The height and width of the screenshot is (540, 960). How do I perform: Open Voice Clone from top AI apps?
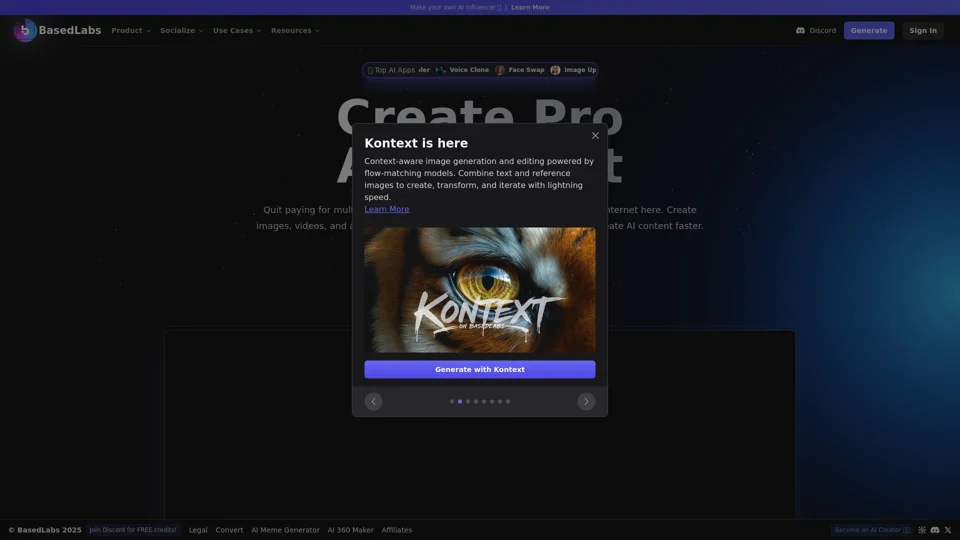(462, 70)
